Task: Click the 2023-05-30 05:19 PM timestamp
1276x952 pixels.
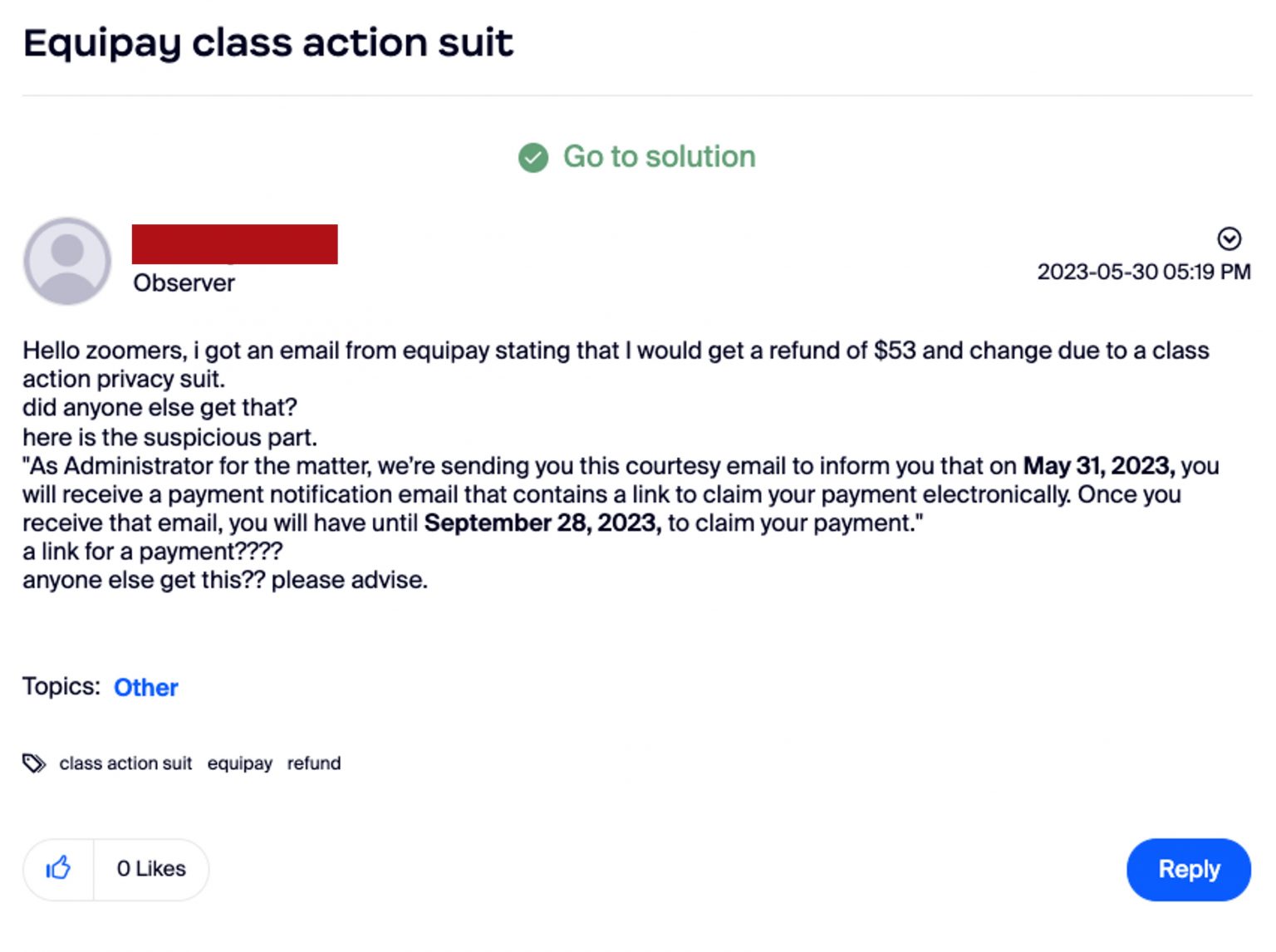Action: point(1143,272)
